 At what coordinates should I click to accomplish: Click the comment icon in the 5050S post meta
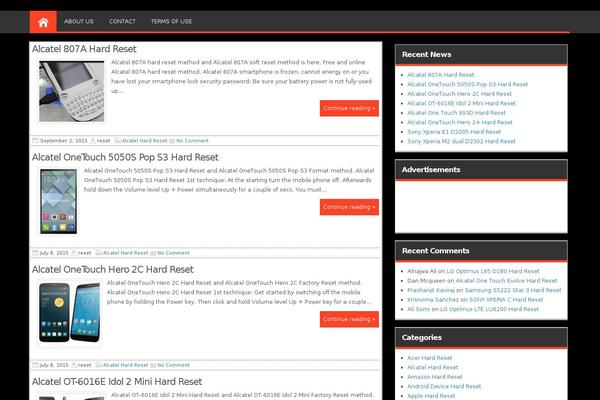(153, 253)
